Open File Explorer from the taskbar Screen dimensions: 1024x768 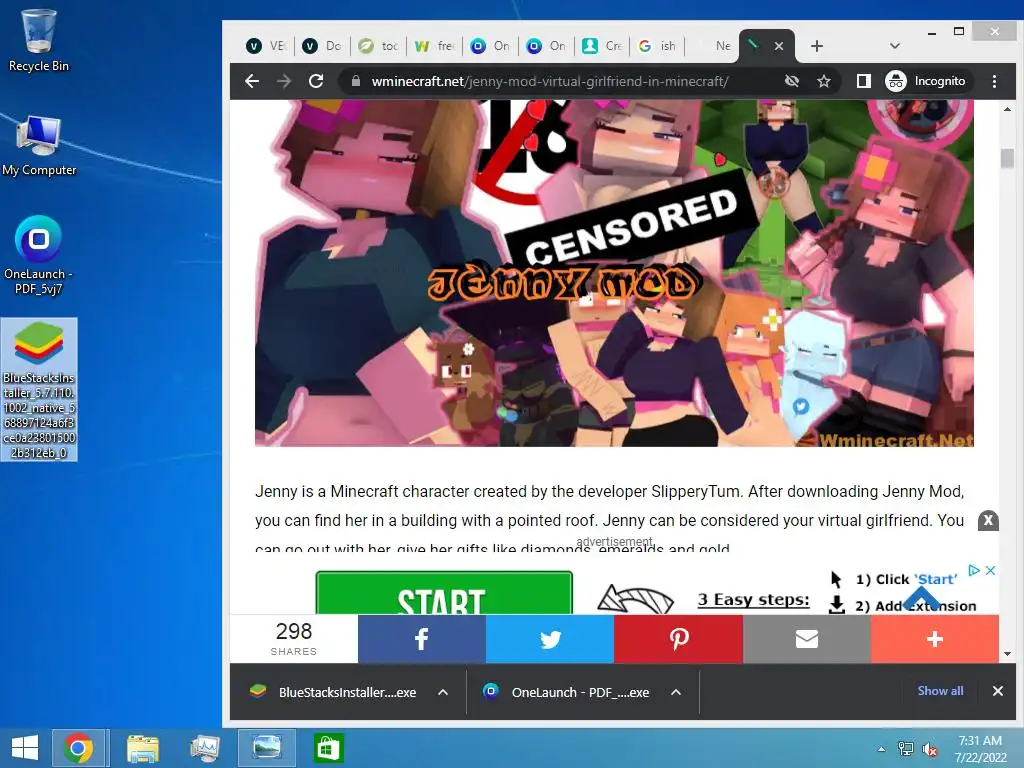click(142, 748)
